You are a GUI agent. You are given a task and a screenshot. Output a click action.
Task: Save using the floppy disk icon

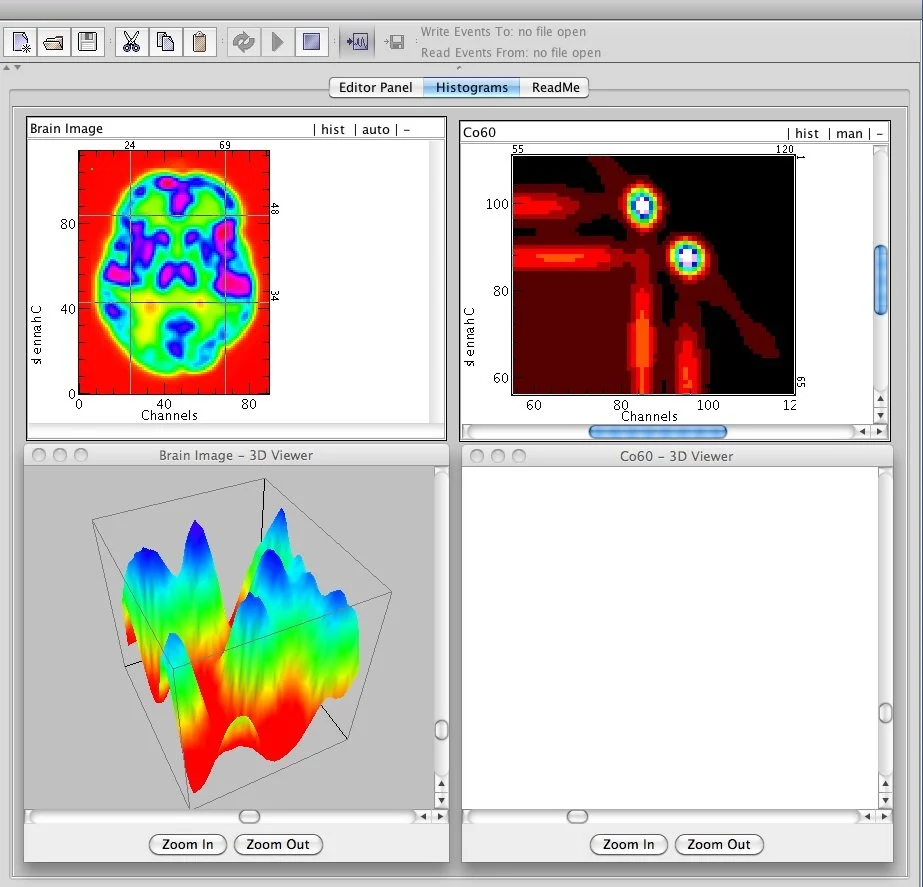pyautogui.click(x=88, y=42)
